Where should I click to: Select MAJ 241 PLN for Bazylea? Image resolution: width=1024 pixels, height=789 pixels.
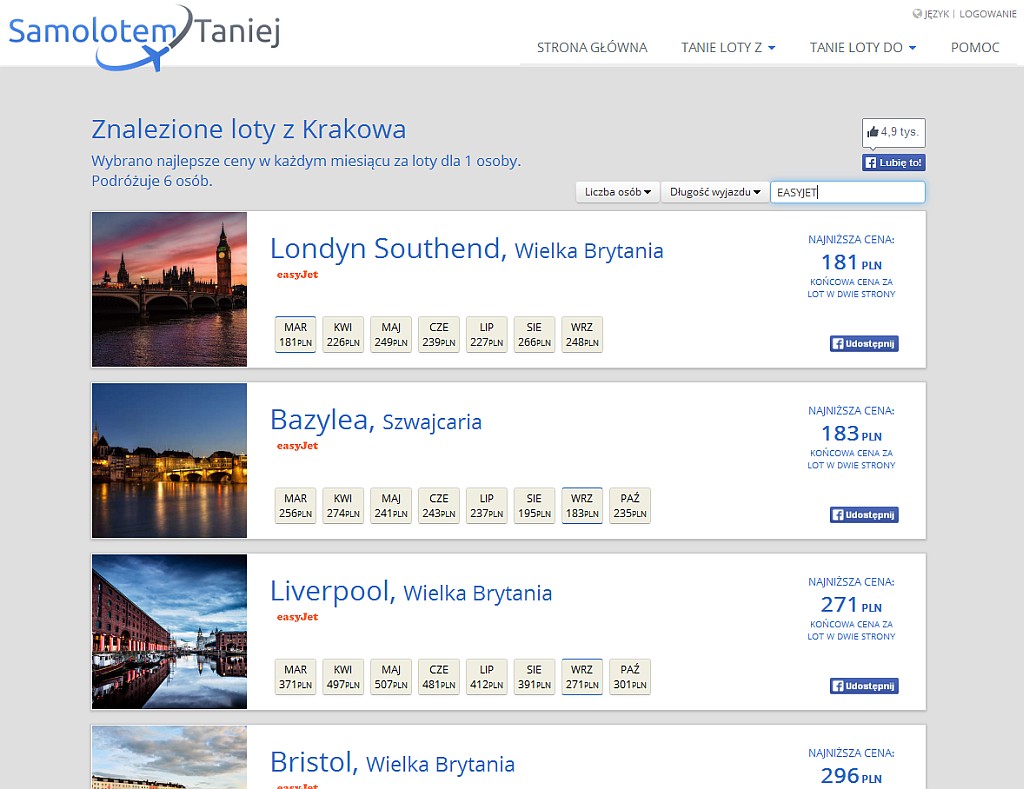pyautogui.click(x=391, y=506)
